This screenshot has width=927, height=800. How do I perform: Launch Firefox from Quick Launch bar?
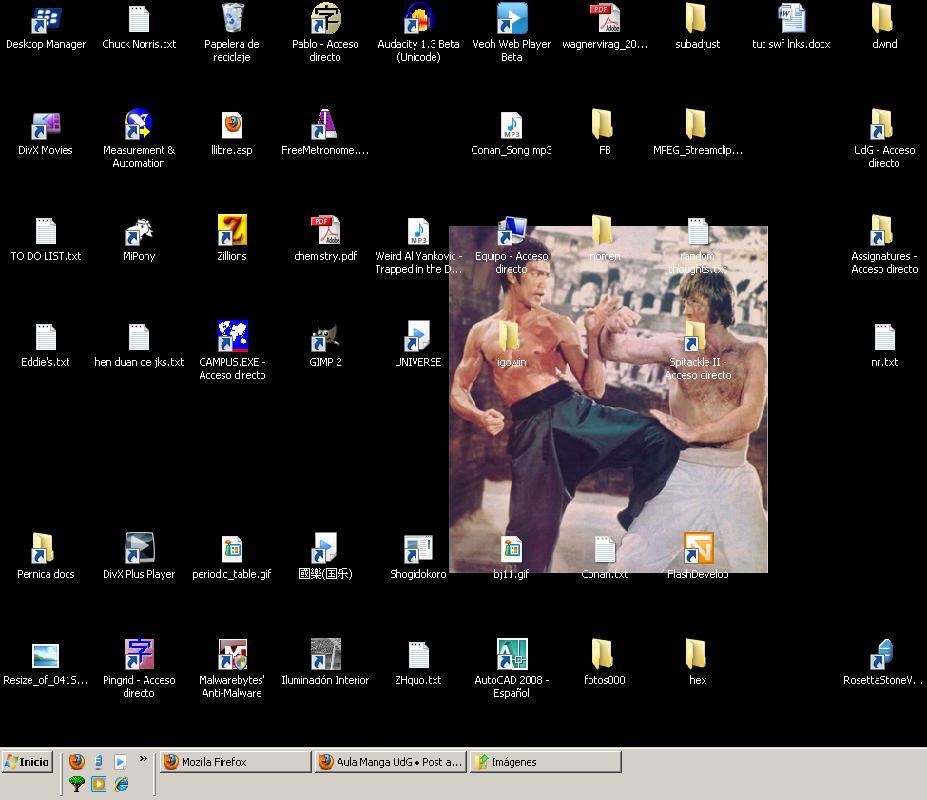pos(76,761)
